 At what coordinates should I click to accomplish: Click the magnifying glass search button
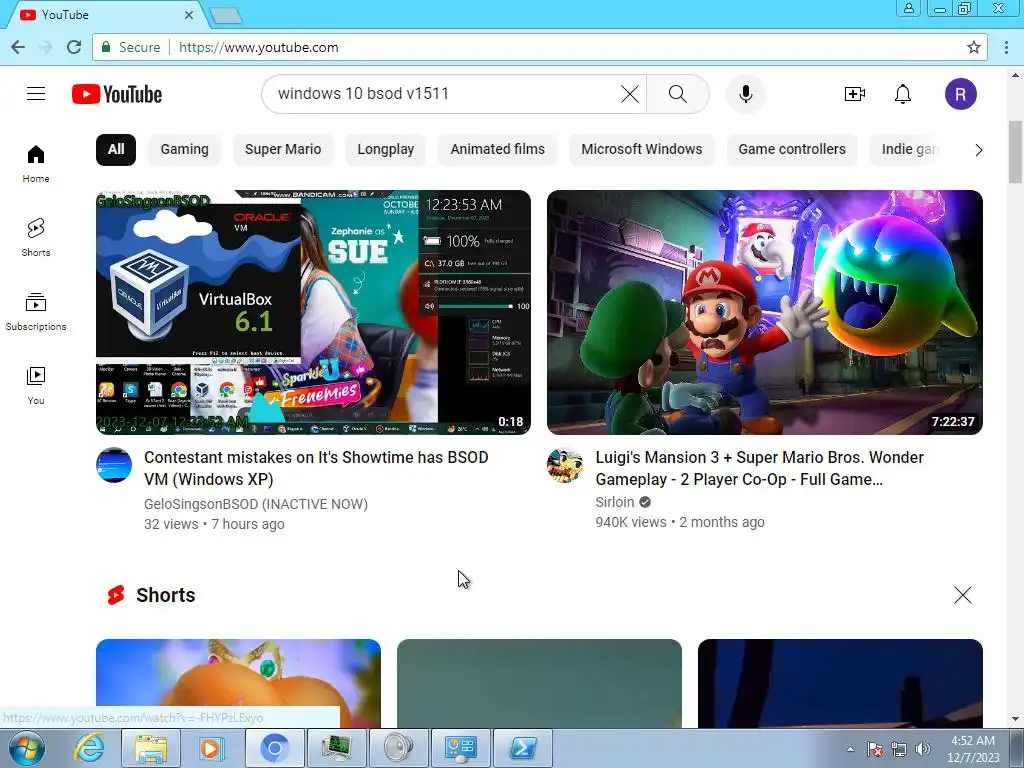click(678, 94)
